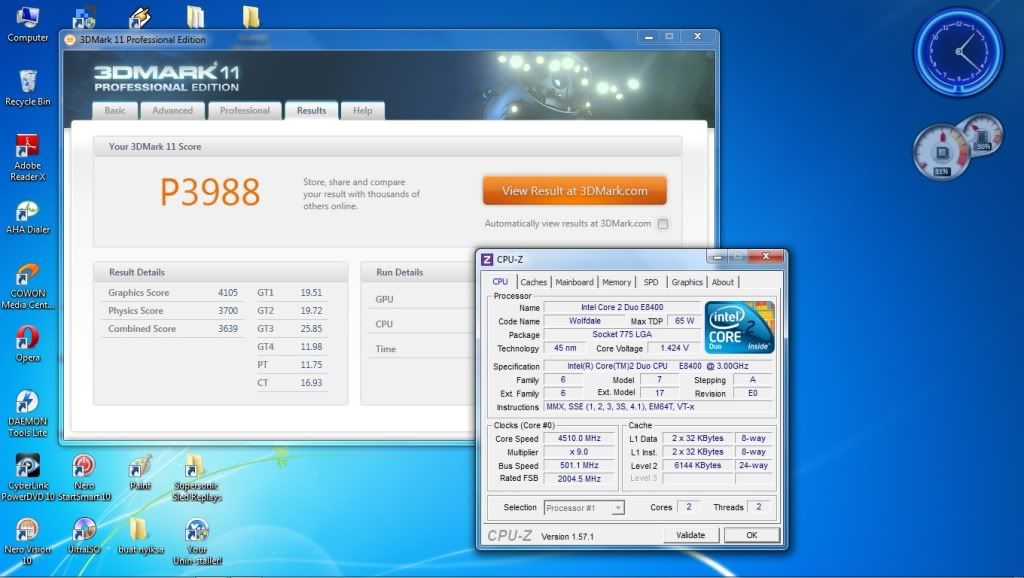
Task: Click the Max TDP value 65 W
Action: pyautogui.click(x=684, y=321)
